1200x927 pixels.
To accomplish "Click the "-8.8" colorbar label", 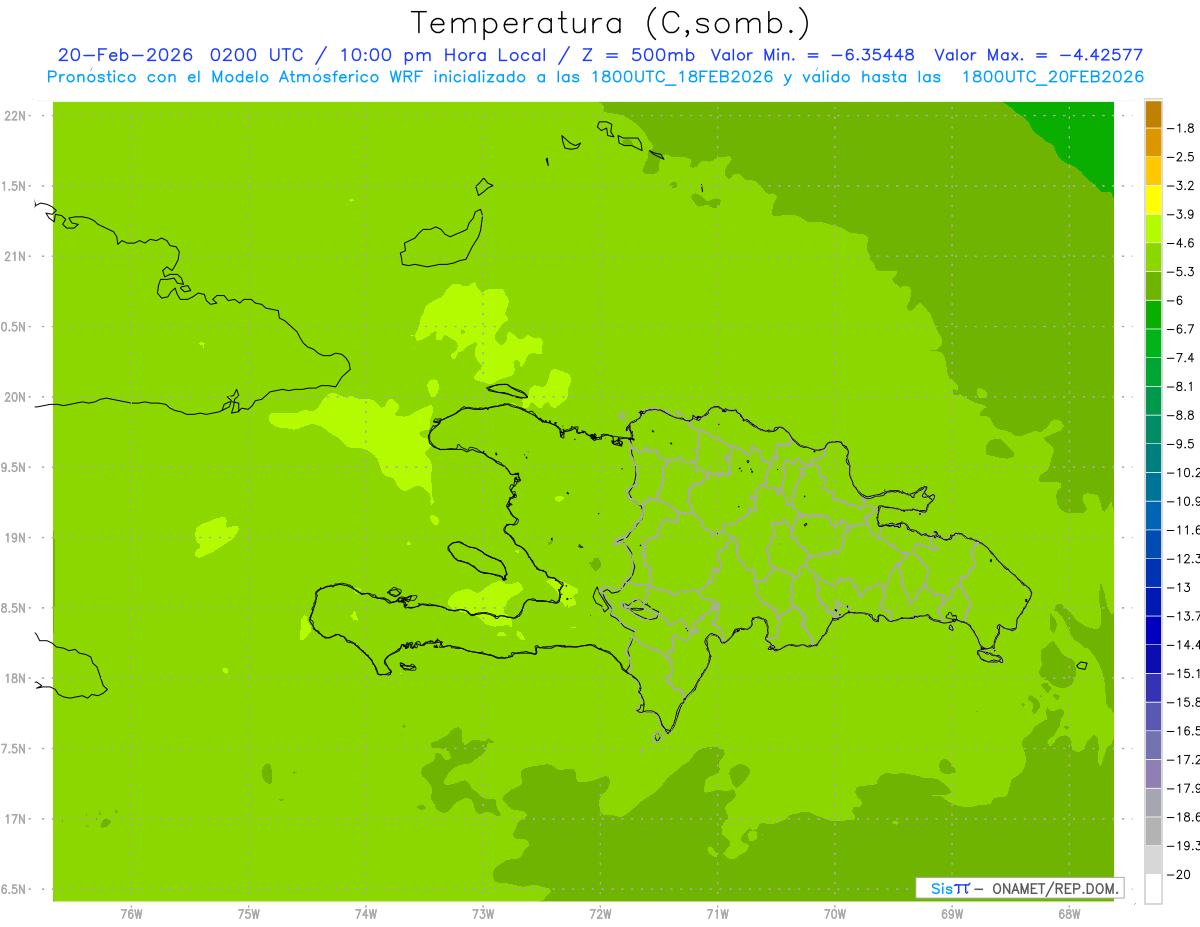I will 1181,415.
